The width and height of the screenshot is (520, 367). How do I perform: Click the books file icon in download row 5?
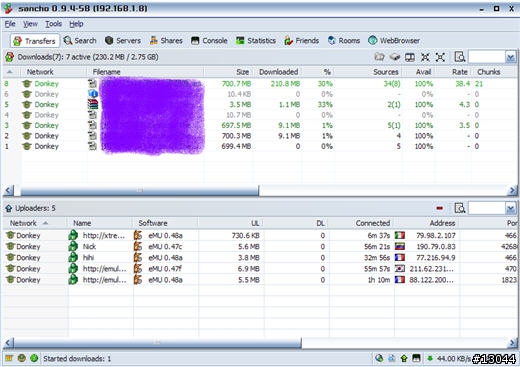(93, 104)
